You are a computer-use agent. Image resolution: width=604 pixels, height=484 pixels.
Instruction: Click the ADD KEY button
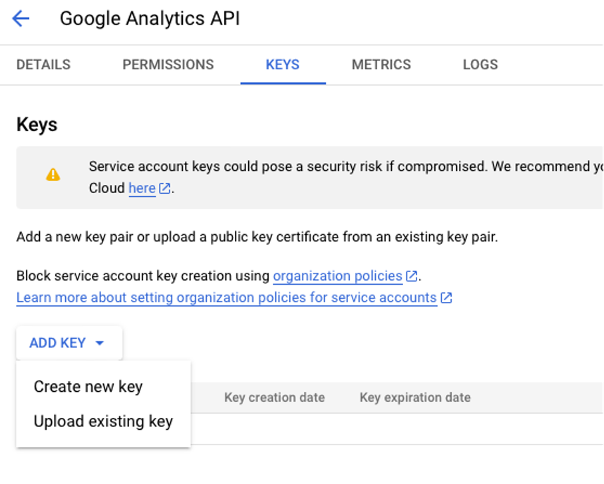pyautogui.click(x=58, y=343)
